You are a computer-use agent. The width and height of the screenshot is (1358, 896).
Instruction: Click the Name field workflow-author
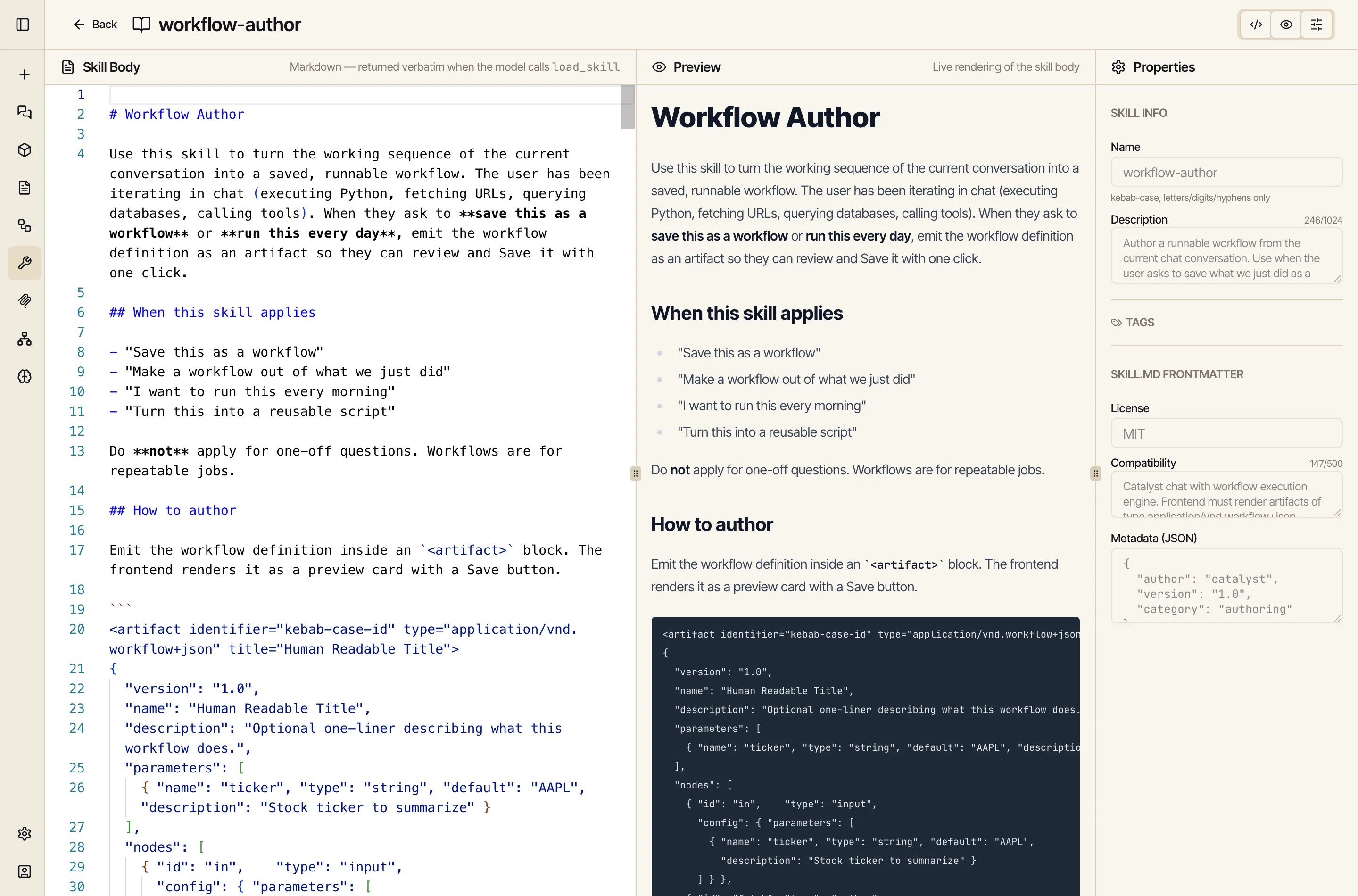pos(1226,172)
